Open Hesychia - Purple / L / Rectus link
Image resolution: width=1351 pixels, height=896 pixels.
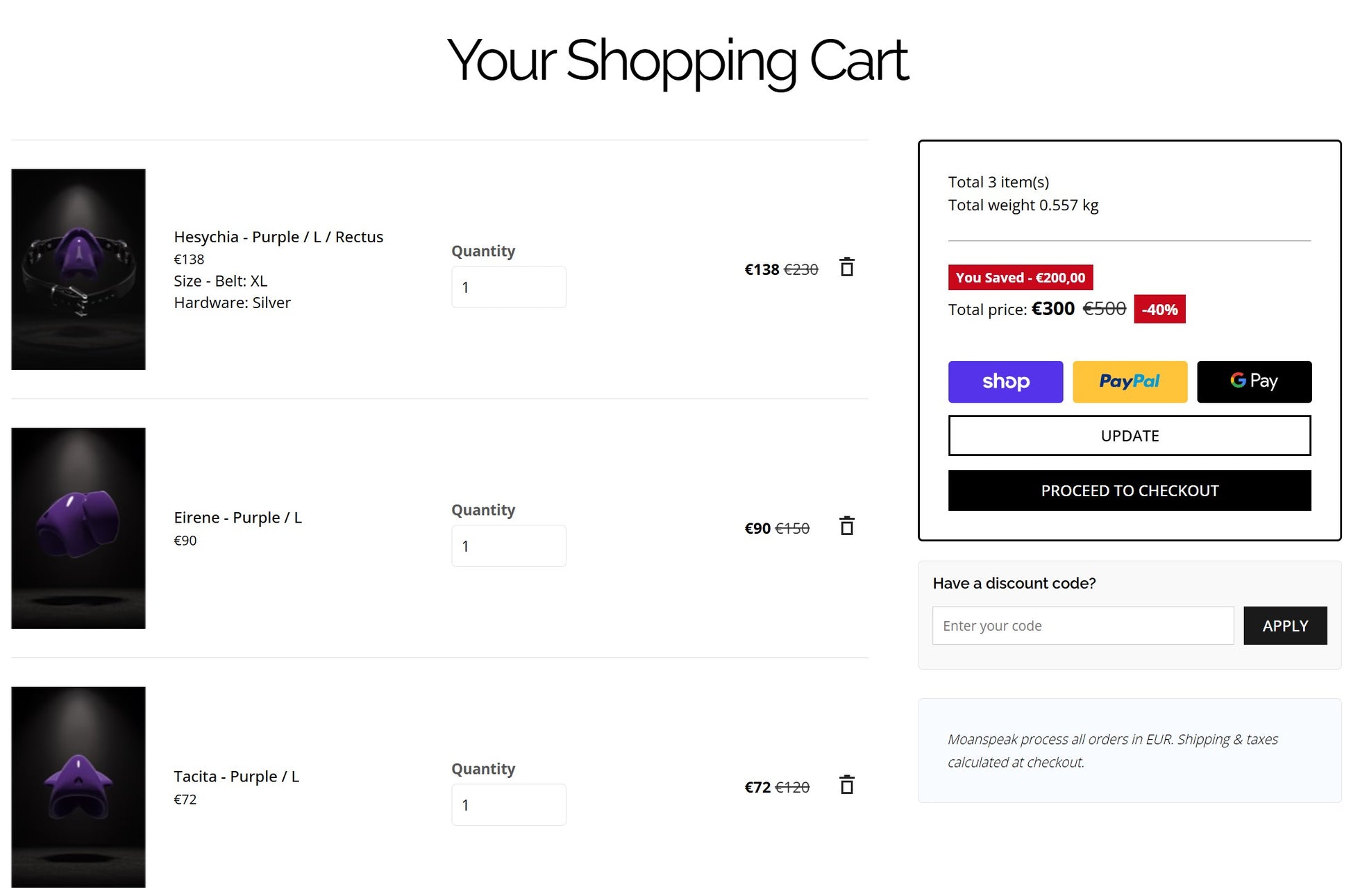[x=278, y=237]
